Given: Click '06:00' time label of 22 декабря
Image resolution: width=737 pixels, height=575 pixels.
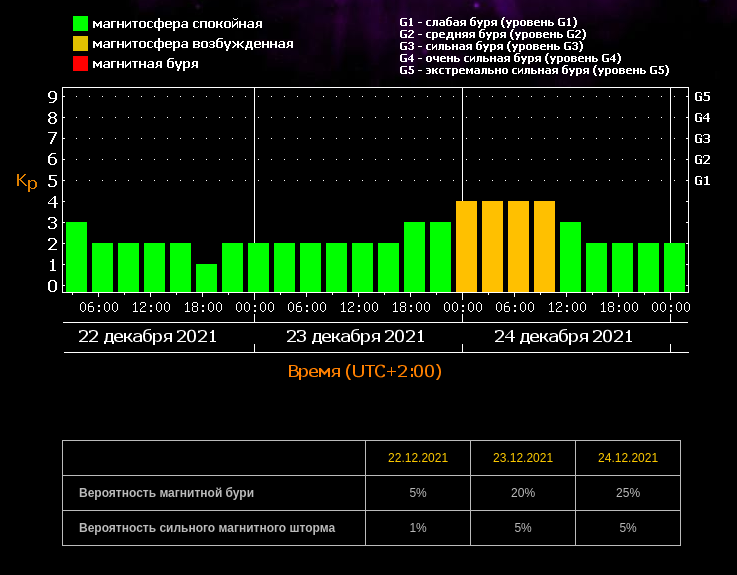Looking at the screenshot, I should [99, 307].
